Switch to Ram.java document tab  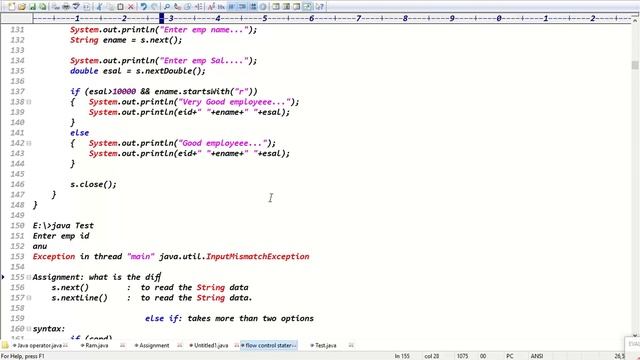(x=97, y=345)
